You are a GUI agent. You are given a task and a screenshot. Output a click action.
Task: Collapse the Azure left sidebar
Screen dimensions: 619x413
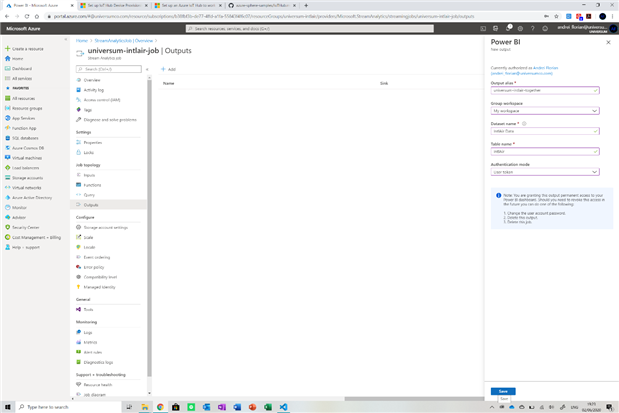point(66,39)
